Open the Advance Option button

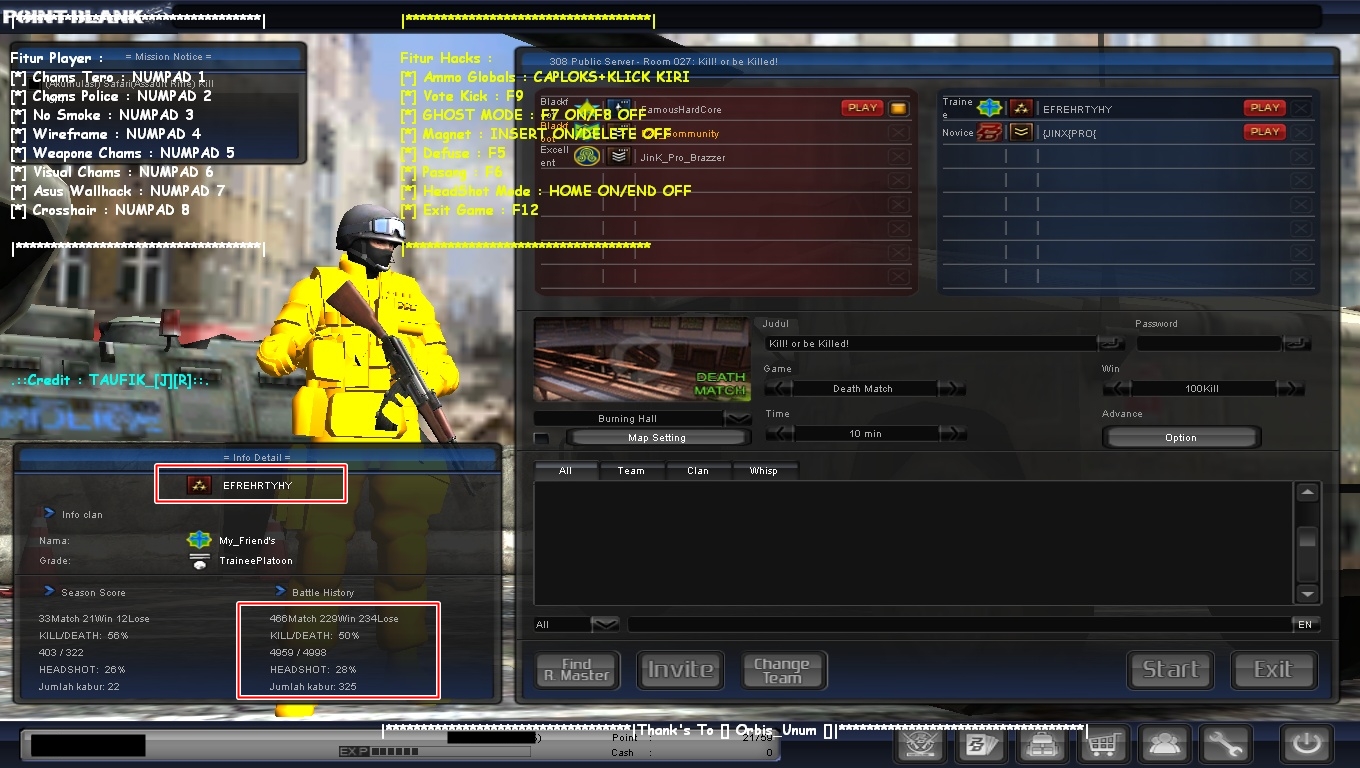[x=1181, y=438]
